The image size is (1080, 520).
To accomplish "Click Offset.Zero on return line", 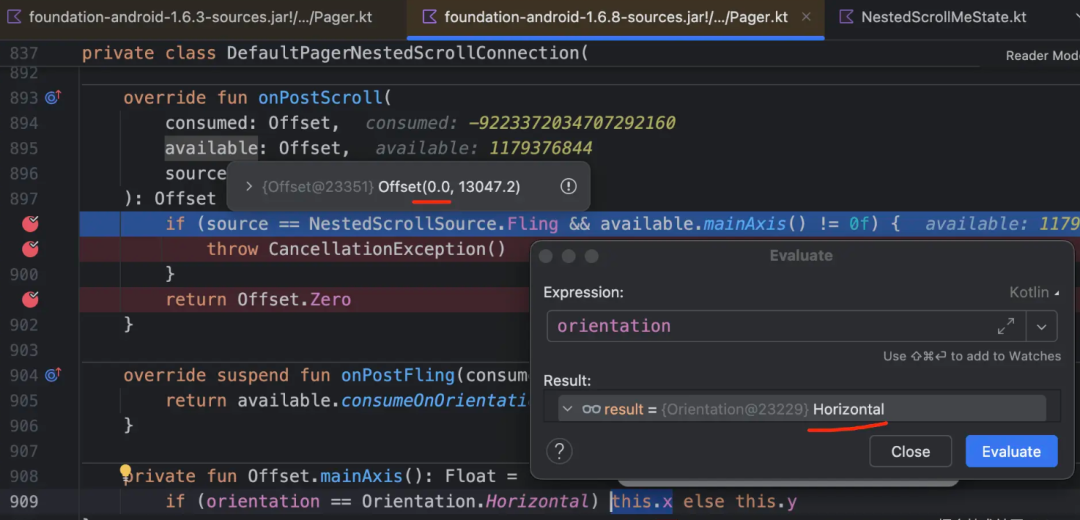I will 294,300.
